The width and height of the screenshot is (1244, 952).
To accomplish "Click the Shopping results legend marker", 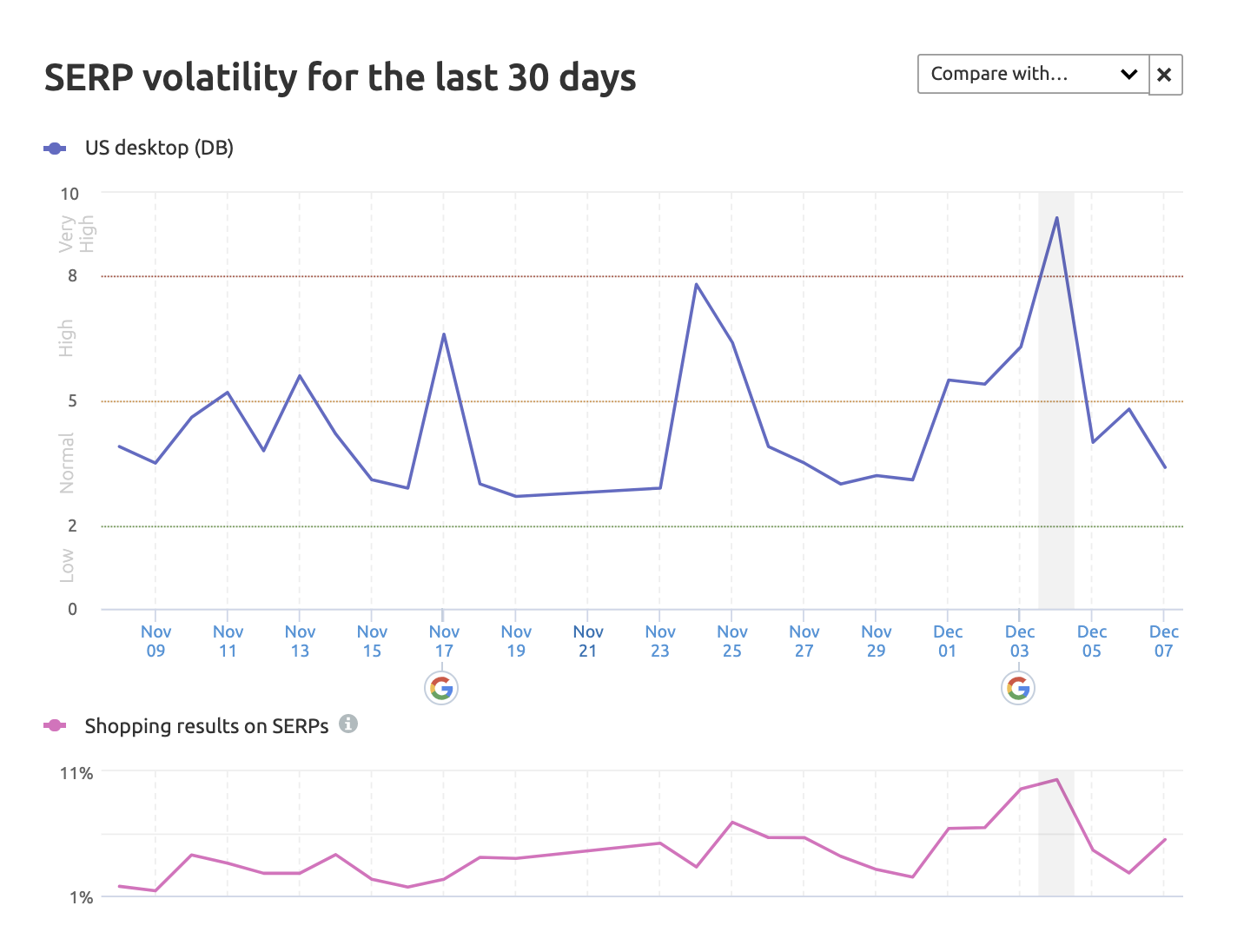I will (56, 725).
